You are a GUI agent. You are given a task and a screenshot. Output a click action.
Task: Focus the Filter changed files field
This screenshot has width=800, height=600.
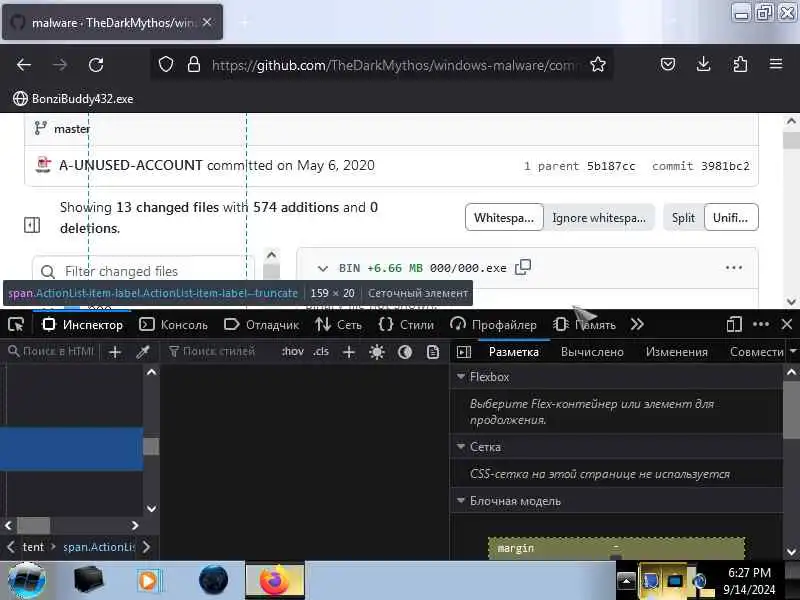(x=143, y=271)
